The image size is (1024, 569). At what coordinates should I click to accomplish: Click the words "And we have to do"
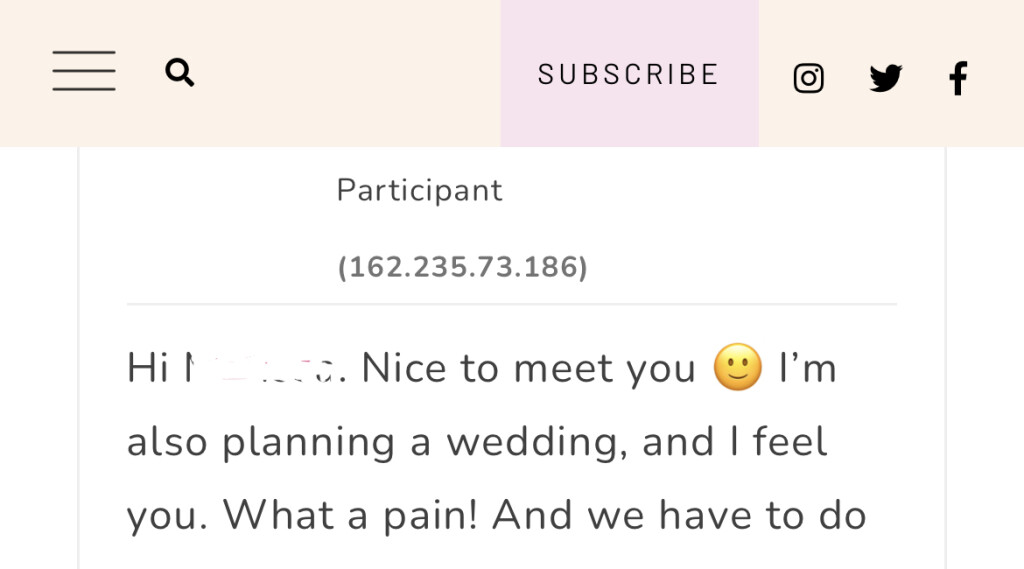click(x=679, y=516)
